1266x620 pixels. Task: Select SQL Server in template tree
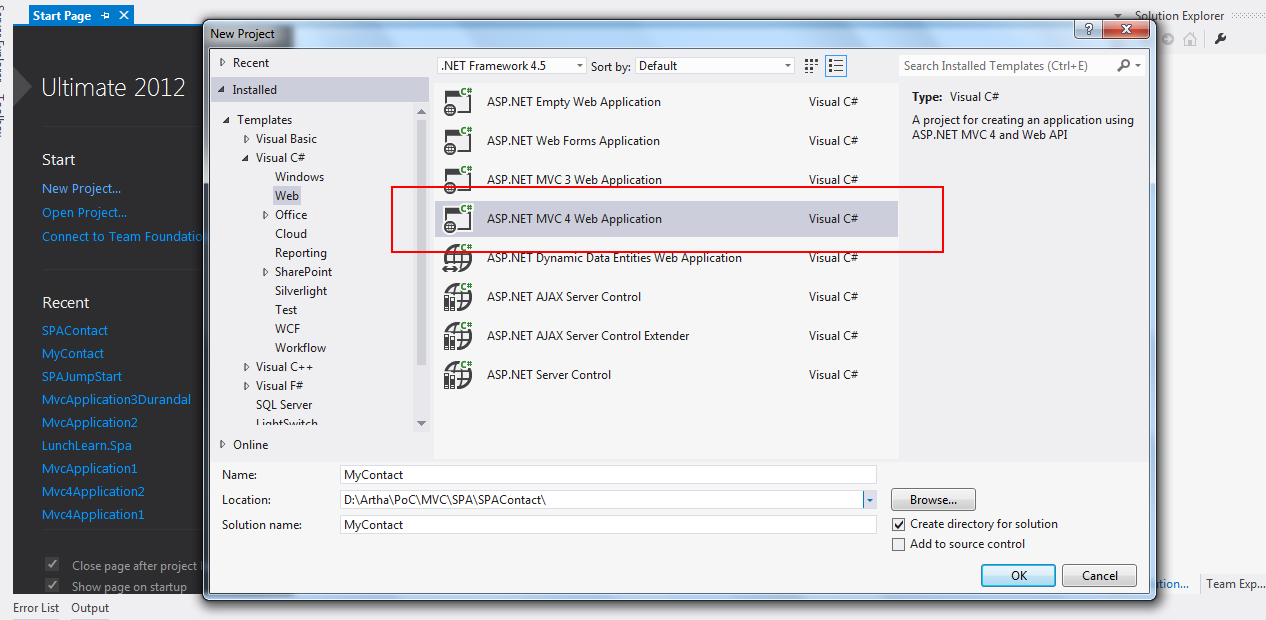coord(284,405)
